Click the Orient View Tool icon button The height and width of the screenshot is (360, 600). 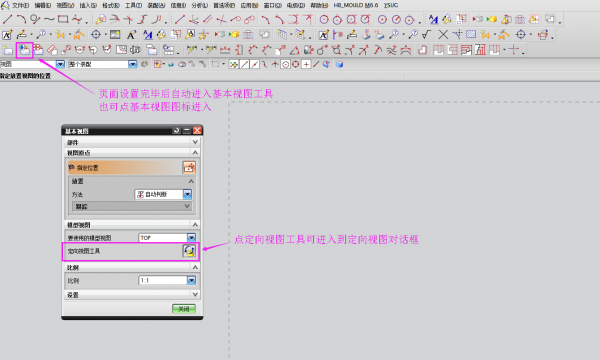coord(189,251)
